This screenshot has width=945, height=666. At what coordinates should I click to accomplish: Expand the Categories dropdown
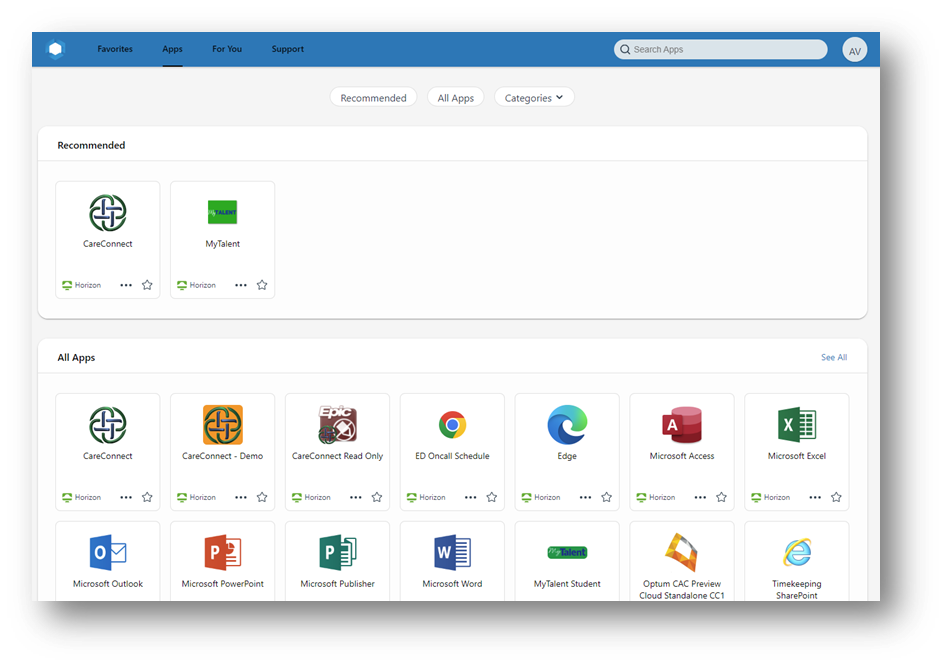click(x=534, y=98)
